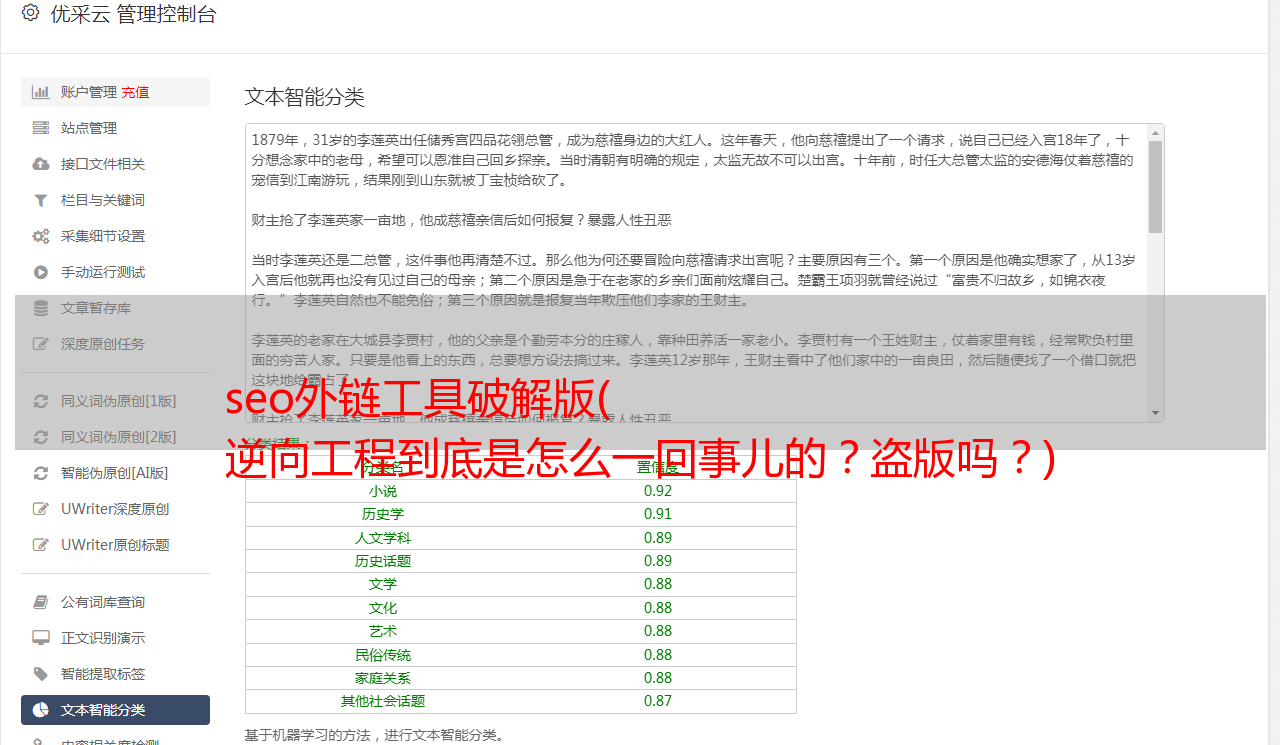Click the 0.88 confidence value for 文化
1280x745 pixels.
click(x=658, y=608)
